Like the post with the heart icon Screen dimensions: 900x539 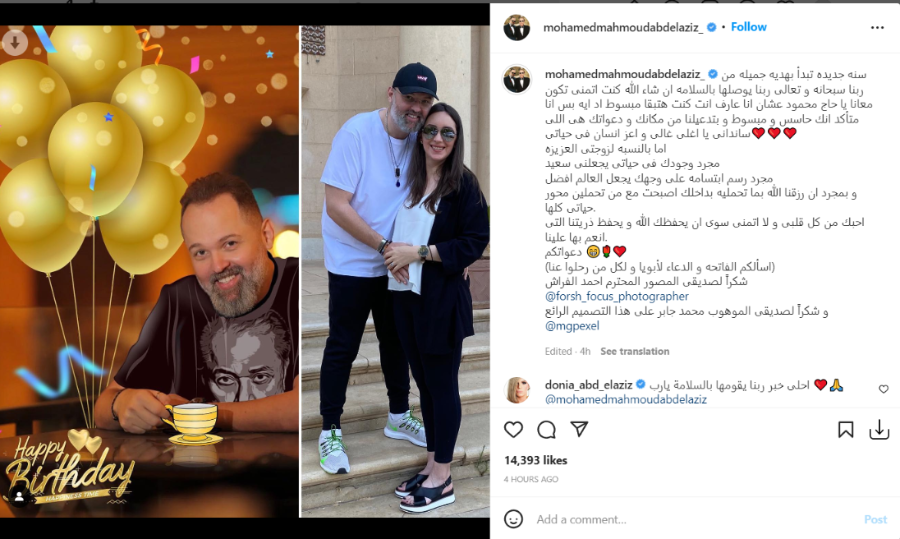tap(513, 429)
